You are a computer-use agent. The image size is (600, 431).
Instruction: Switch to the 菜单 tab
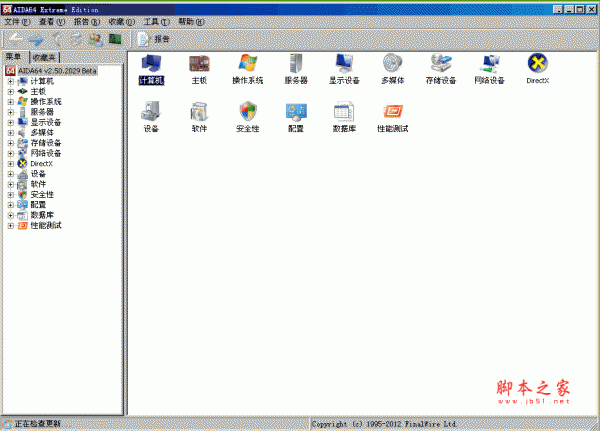pos(14,57)
